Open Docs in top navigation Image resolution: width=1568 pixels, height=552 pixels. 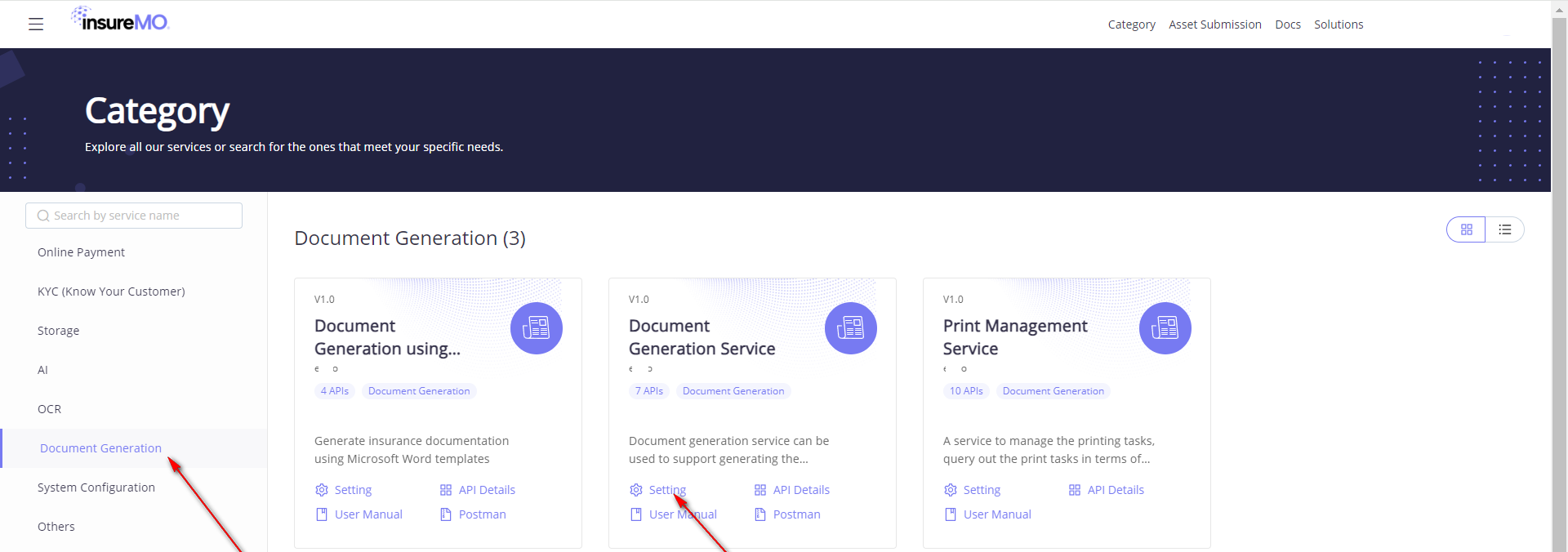click(1287, 24)
